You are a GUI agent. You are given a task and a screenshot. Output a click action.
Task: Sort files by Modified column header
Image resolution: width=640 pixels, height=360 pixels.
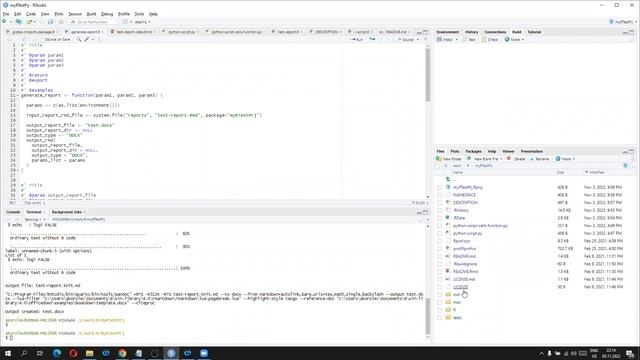click(596, 172)
